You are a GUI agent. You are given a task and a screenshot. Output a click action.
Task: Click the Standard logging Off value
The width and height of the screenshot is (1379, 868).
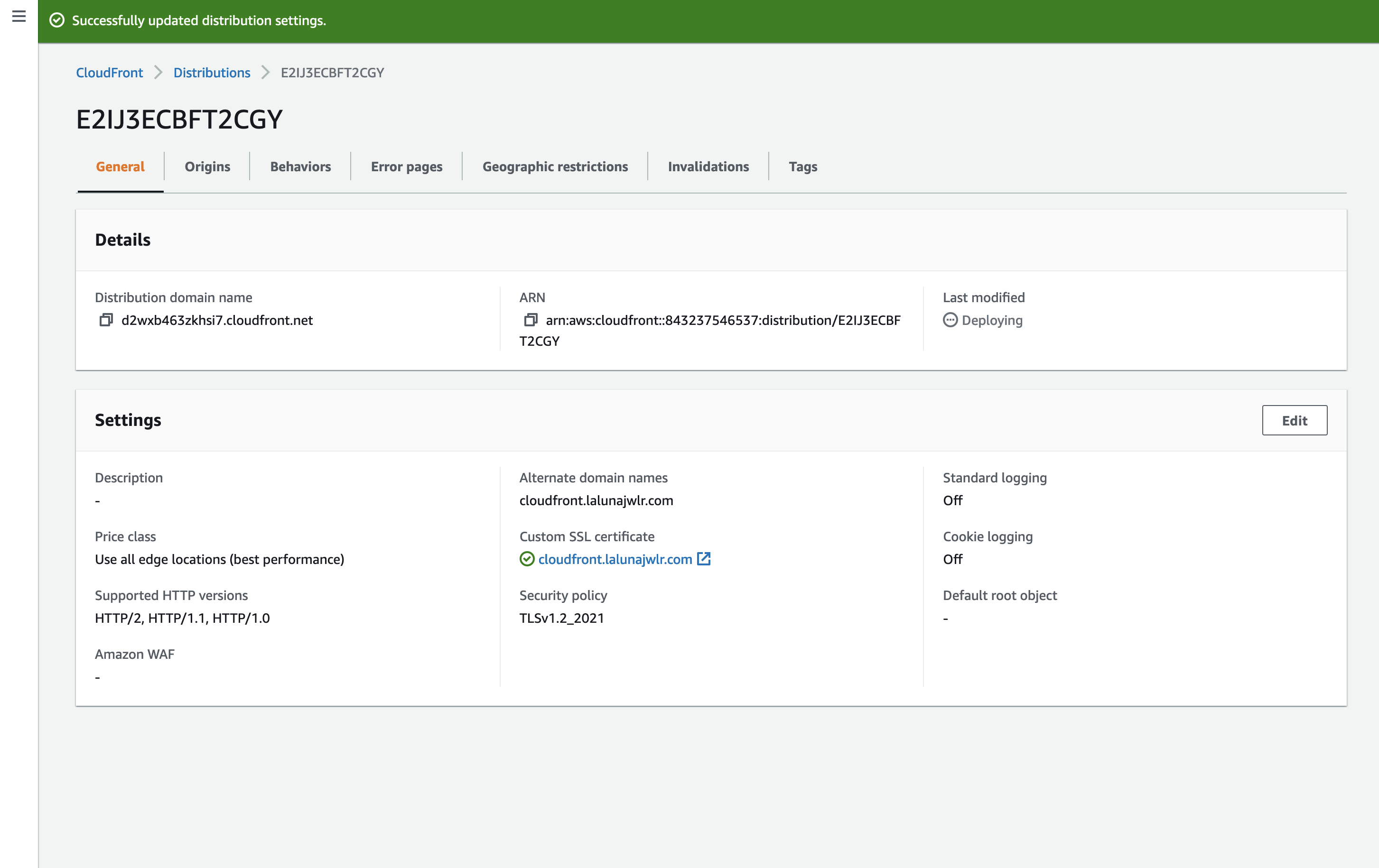click(x=952, y=500)
